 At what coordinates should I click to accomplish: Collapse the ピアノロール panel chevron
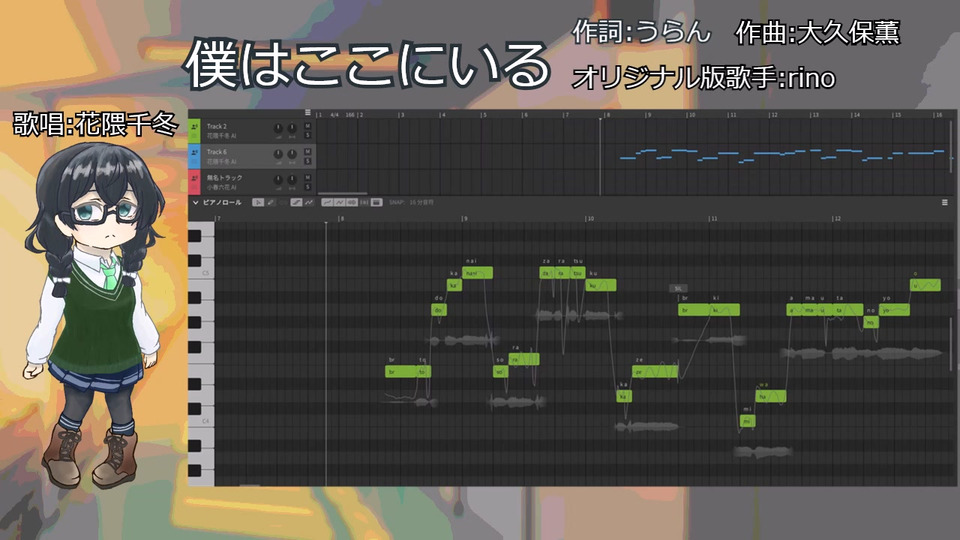195,203
